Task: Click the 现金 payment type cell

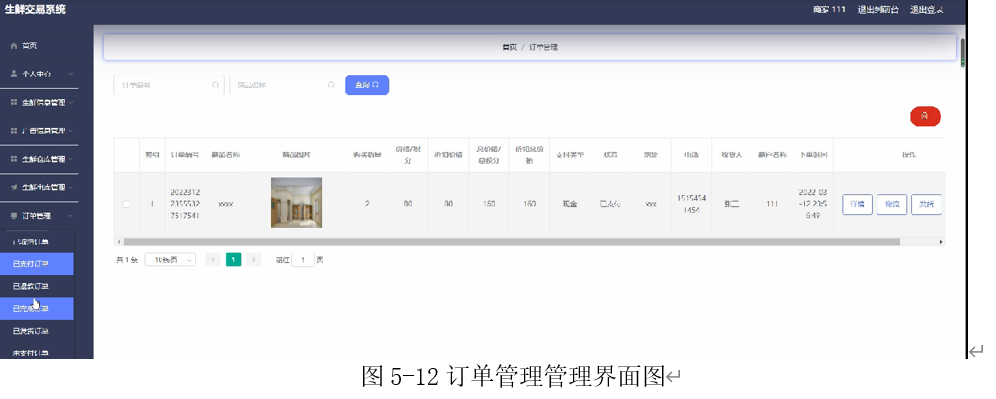Action: tap(570, 205)
